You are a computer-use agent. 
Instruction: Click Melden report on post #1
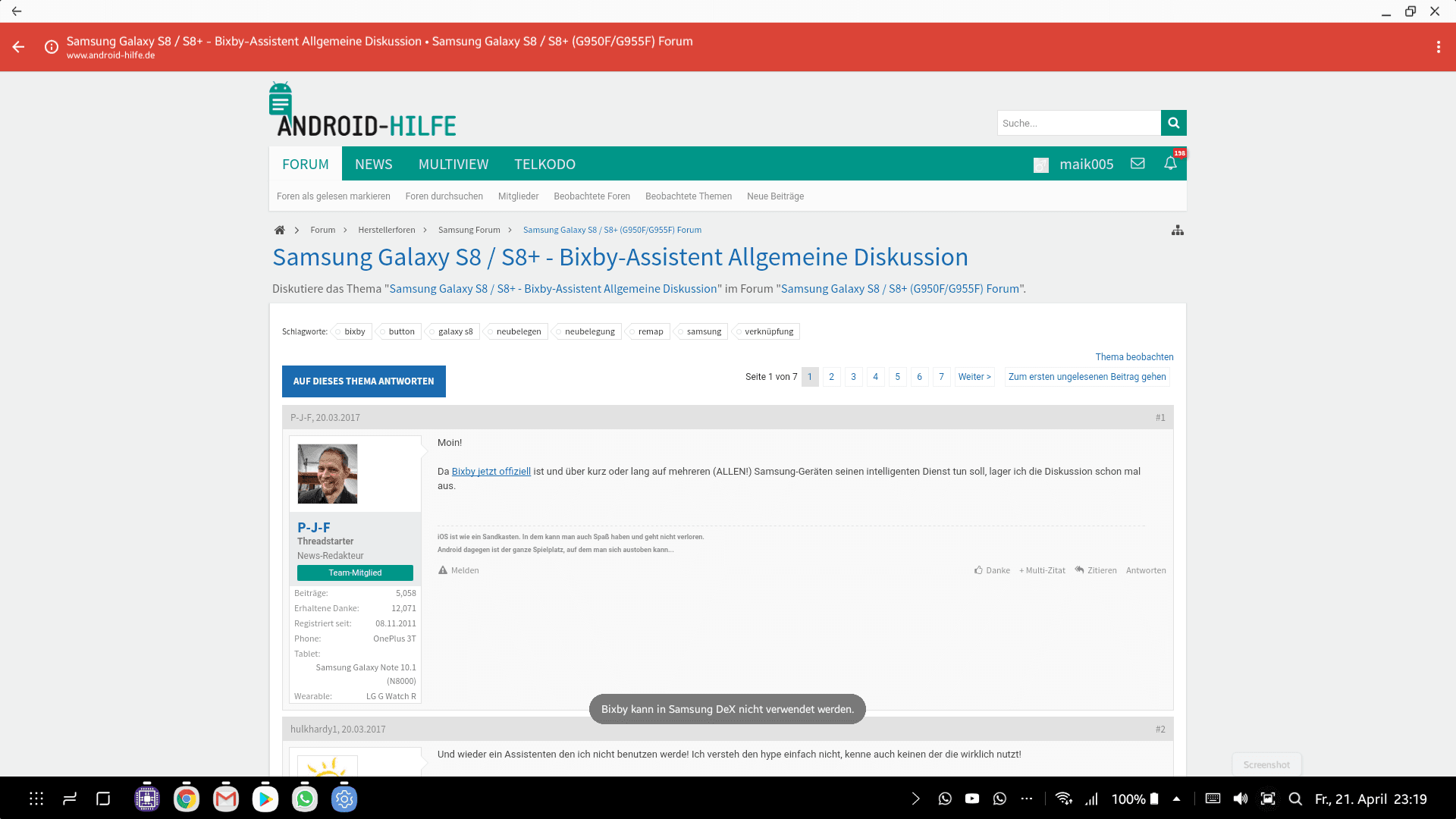[459, 570]
